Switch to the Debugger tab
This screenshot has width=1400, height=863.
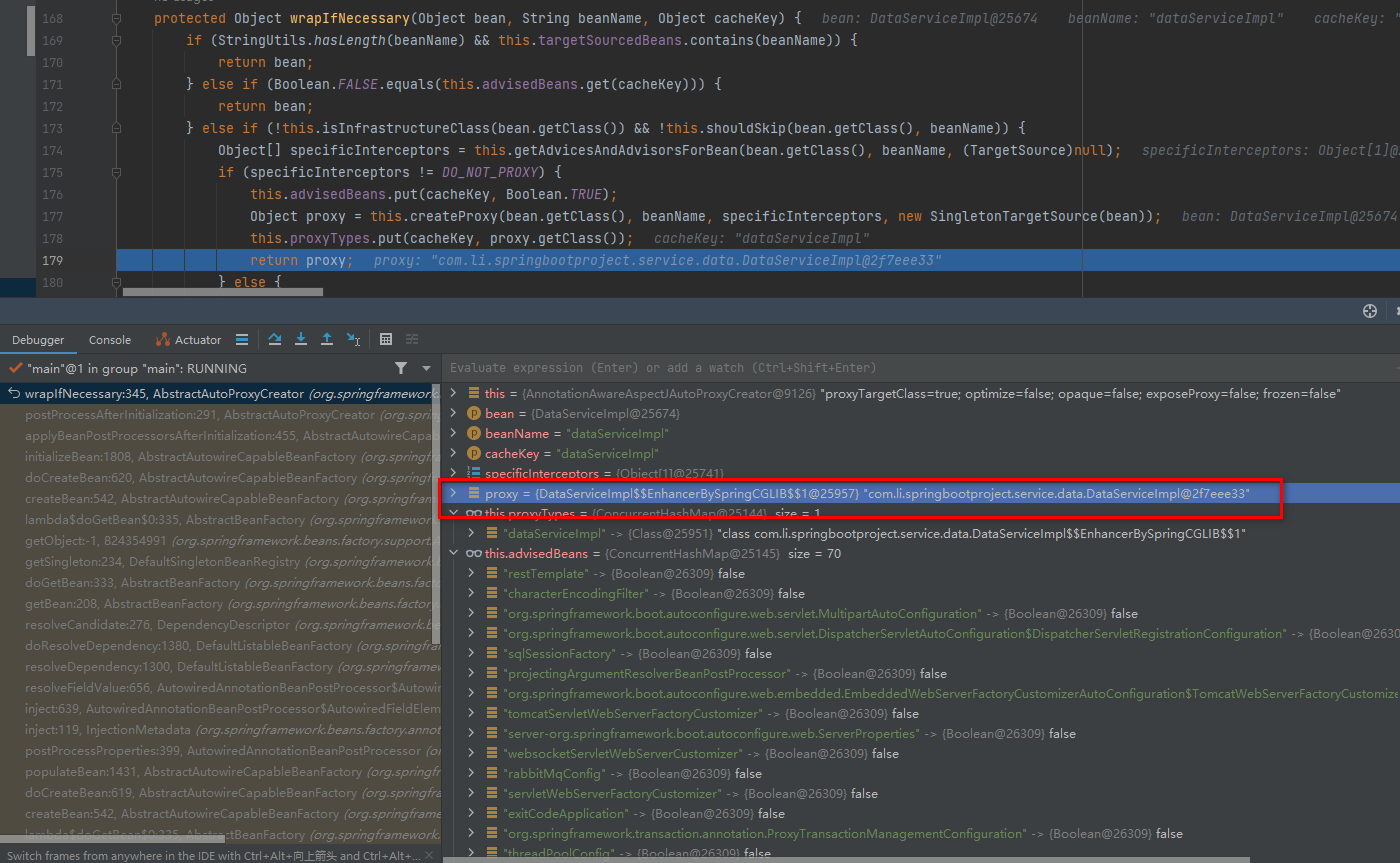[38, 340]
